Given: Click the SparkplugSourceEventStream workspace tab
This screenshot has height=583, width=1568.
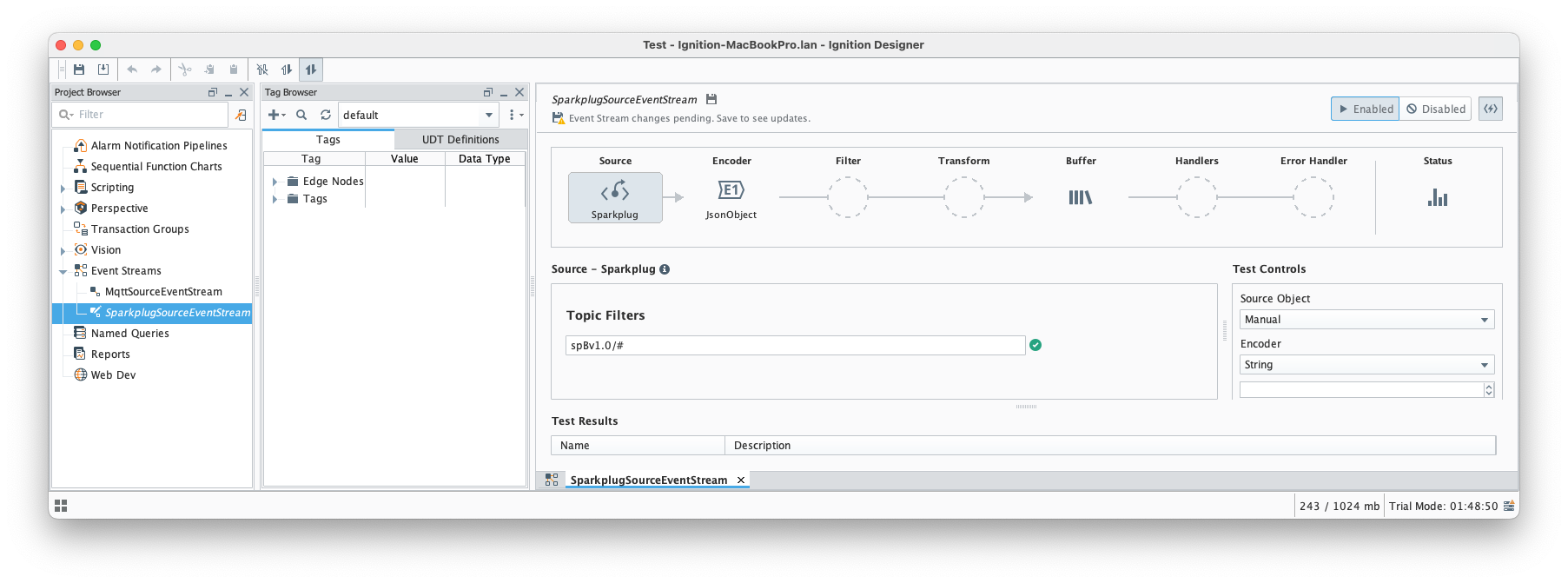Looking at the screenshot, I should point(648,480).
